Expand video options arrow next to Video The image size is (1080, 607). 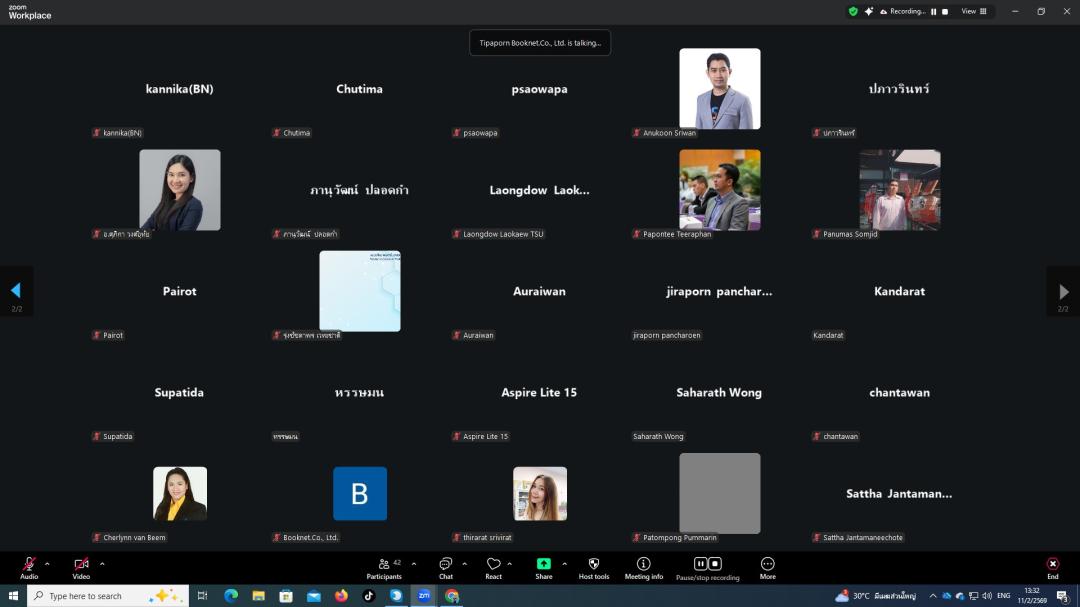[x=102, y=564]
